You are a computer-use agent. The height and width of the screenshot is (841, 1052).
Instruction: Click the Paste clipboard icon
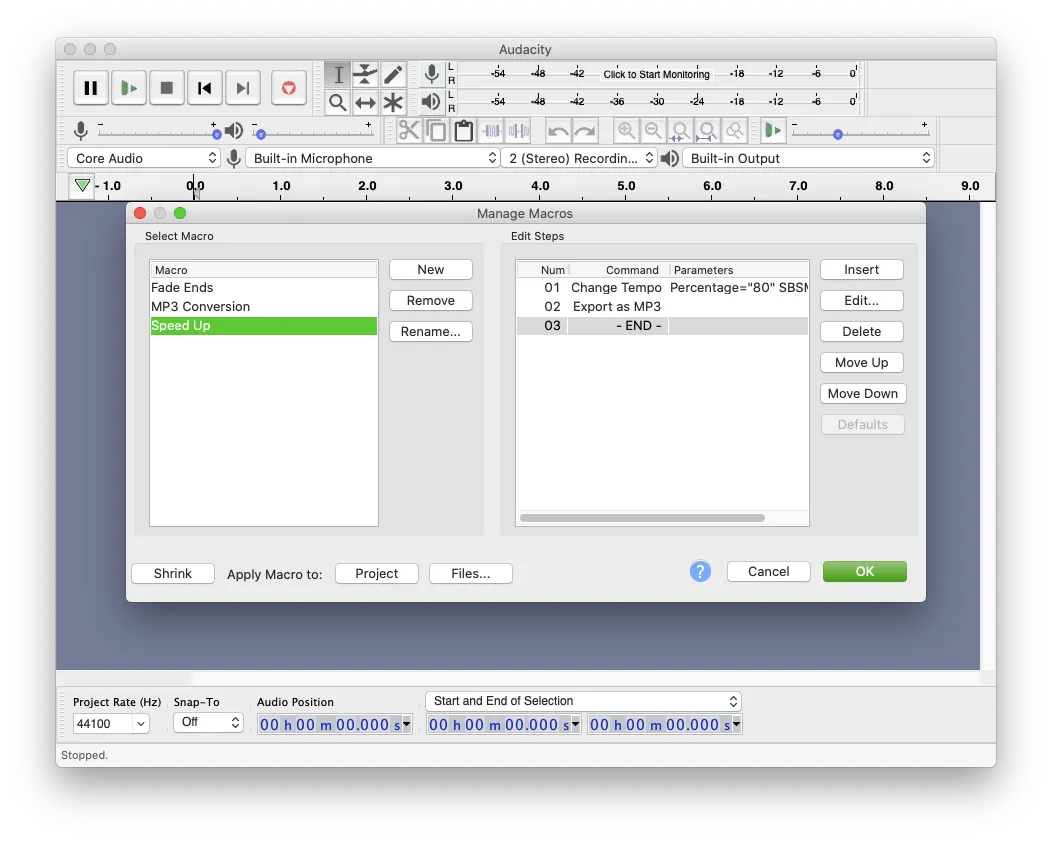[463, 131]
